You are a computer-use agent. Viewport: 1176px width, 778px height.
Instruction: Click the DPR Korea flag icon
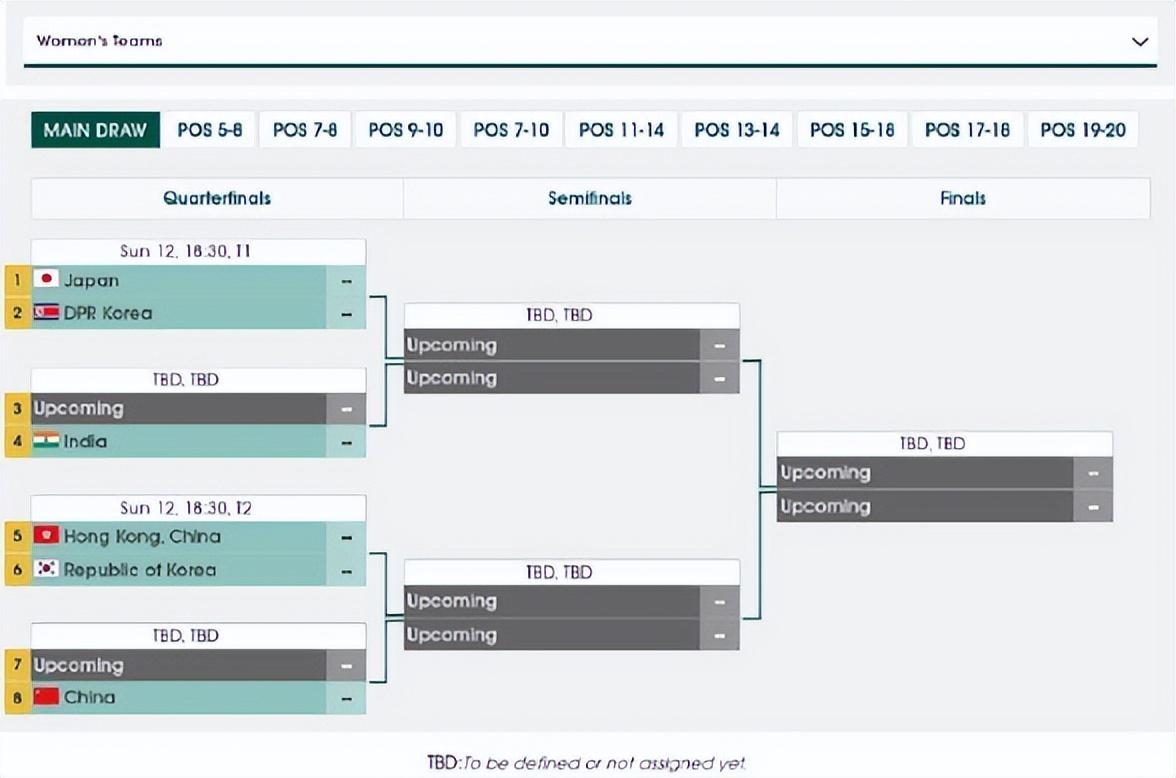pos(46,312)
